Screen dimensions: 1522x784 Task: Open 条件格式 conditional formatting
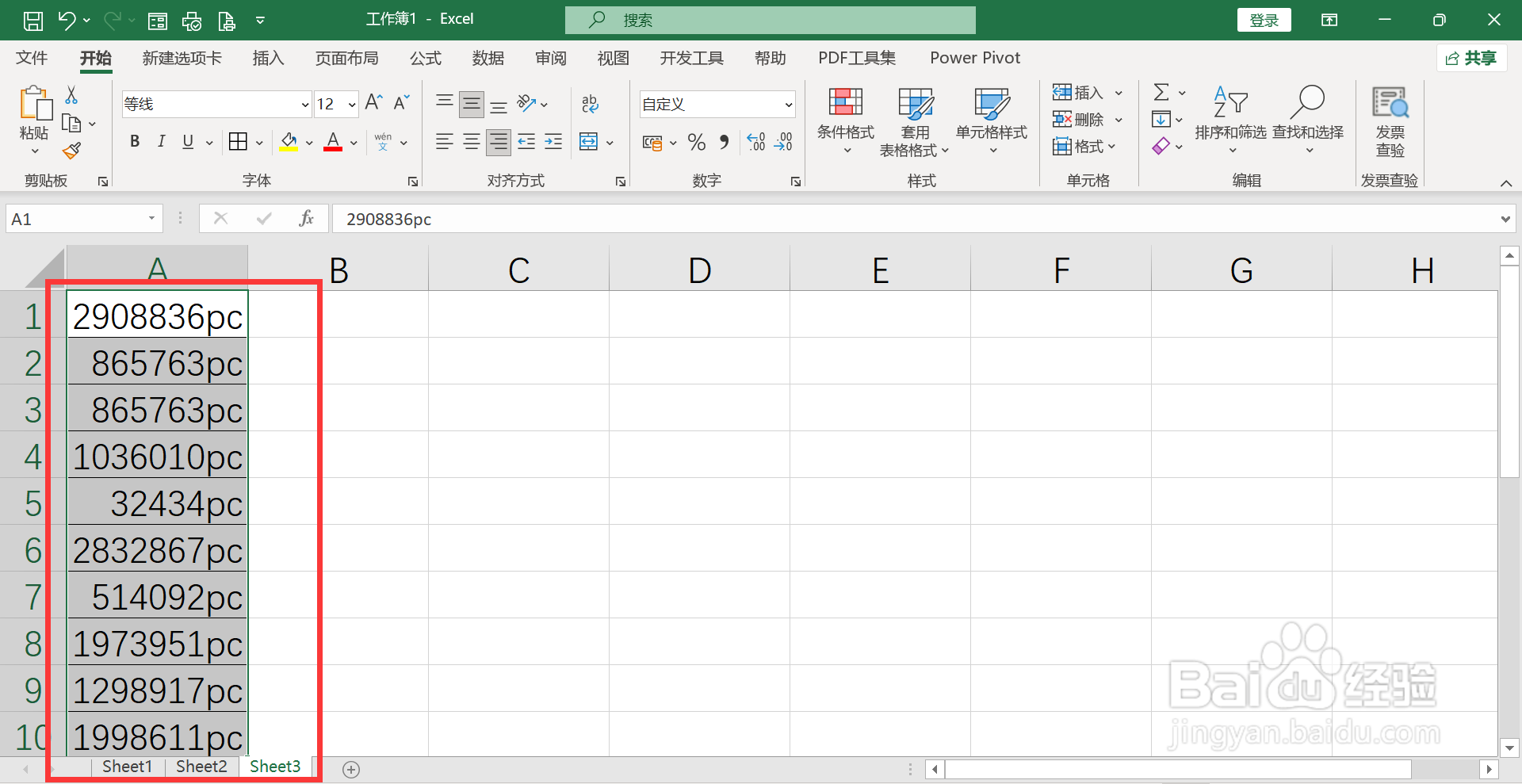[x=846, y=120]
